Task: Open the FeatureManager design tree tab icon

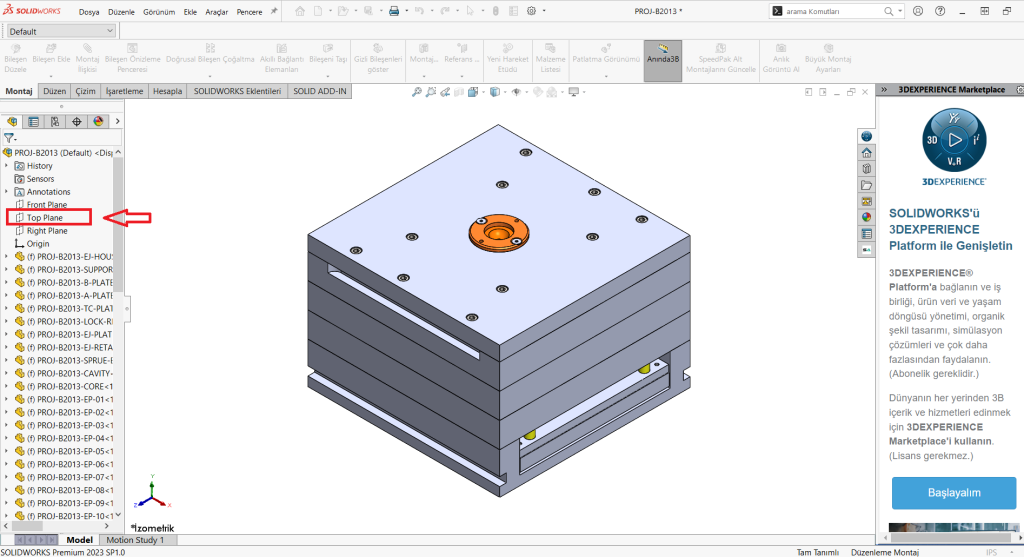Action: pyautogui.click(x=13, y=122)
